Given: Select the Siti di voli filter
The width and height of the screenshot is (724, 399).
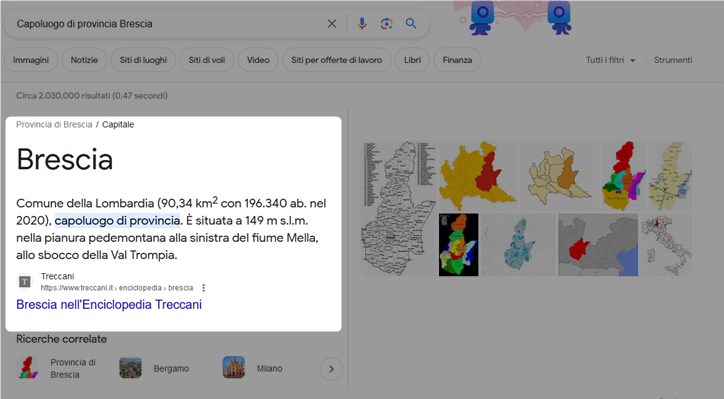Looking at the screenshot, I should [207, 60].
